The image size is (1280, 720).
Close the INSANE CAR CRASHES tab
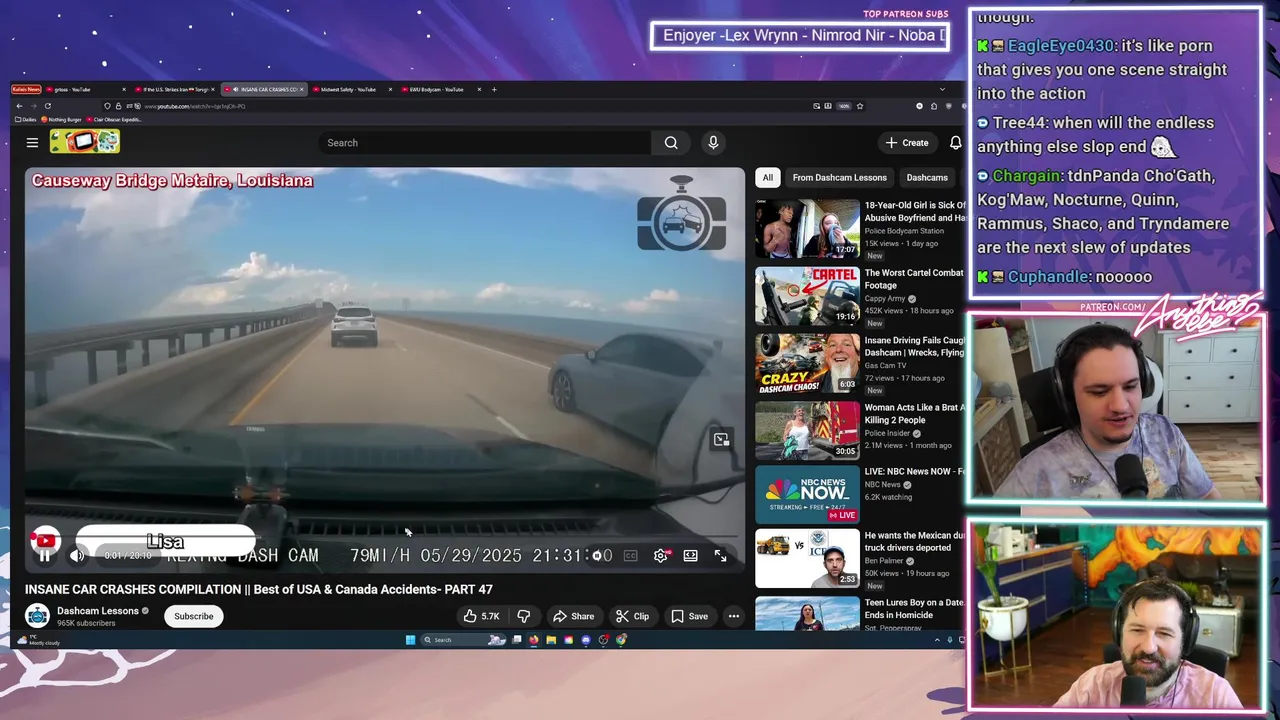[301, 89]
